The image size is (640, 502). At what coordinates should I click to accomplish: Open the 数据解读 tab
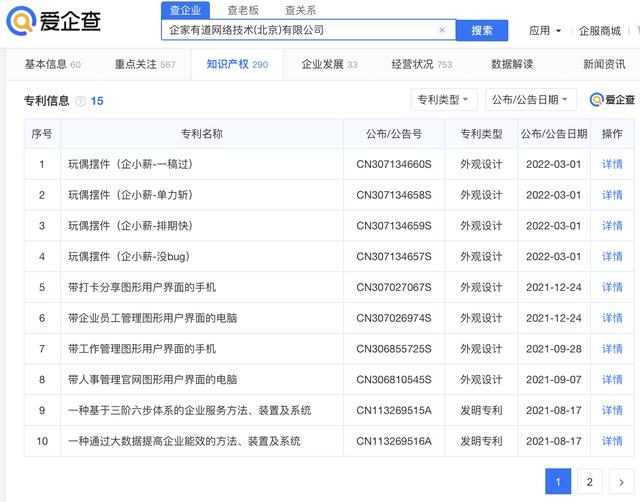click(x=512, y=64)
